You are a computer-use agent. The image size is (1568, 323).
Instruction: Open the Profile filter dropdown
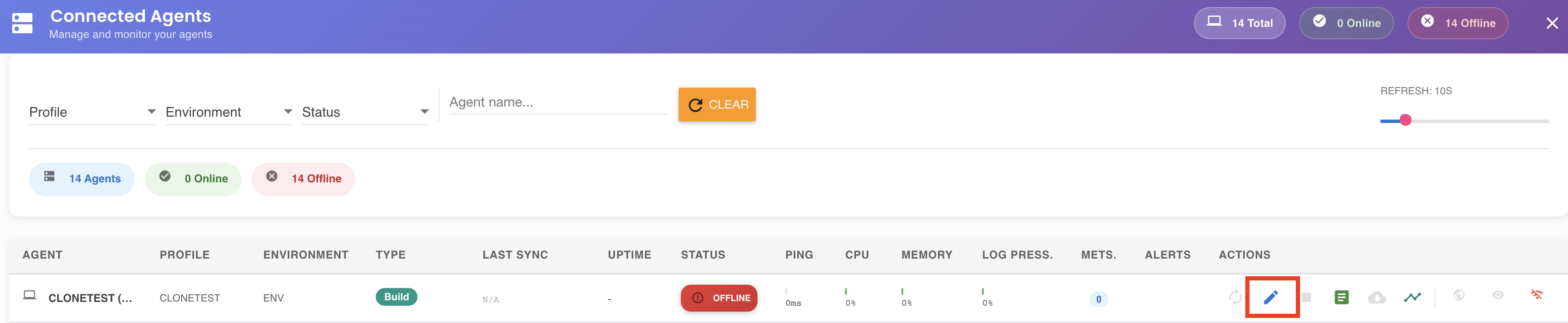click(92, 112)
